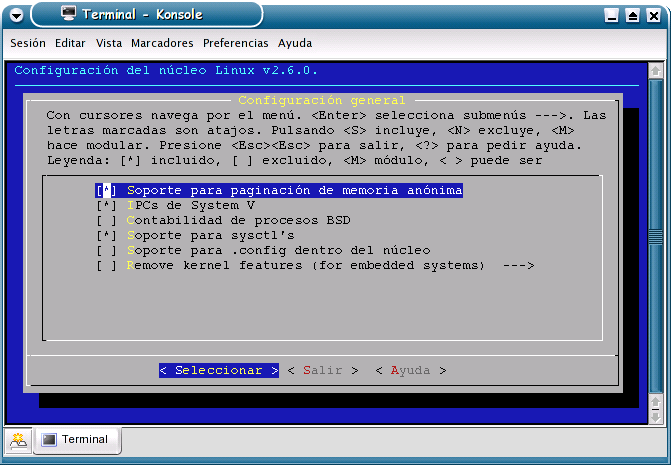Image resolution: width=671 pixels, height=465 pixels.
Task: Click the new session icon
Action: pyautogui.click(x=18, y=439)
